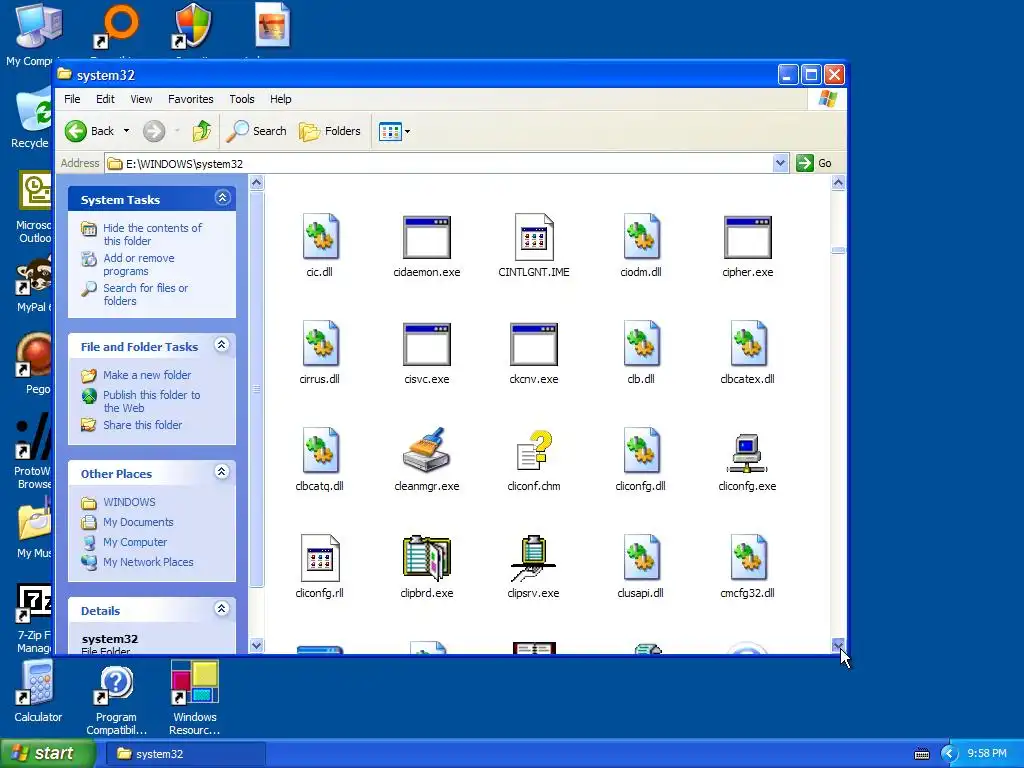Click file list scrollbar up arrow
Viewport: 1024px width, 768px height.
(839, 183)
